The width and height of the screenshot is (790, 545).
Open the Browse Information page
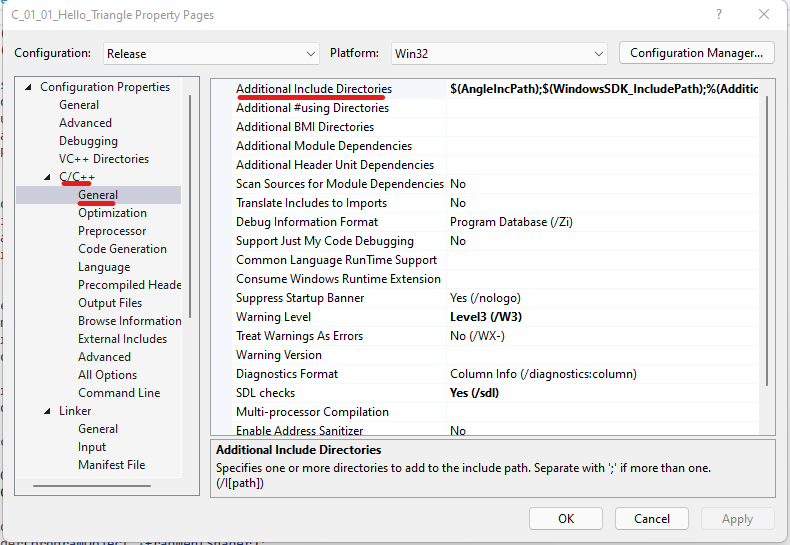coord(129,321)
